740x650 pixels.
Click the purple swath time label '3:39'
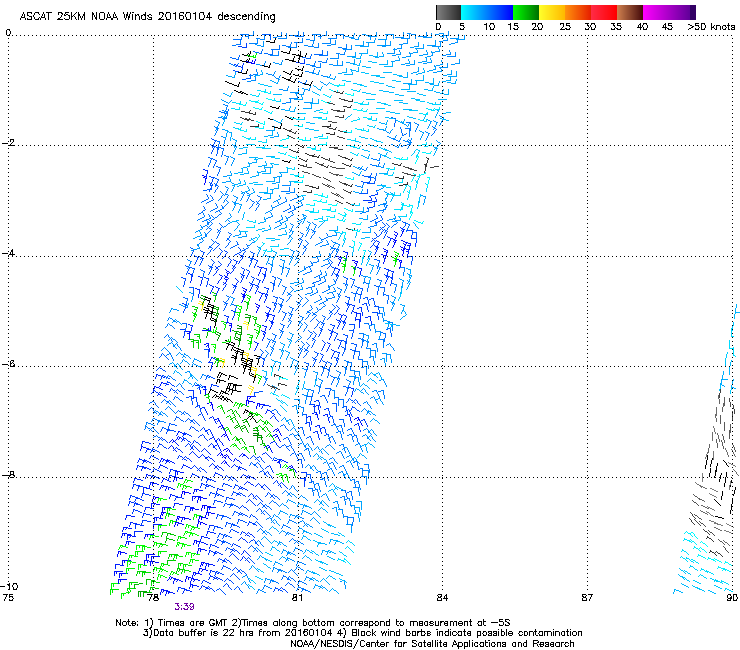(185, 607)
